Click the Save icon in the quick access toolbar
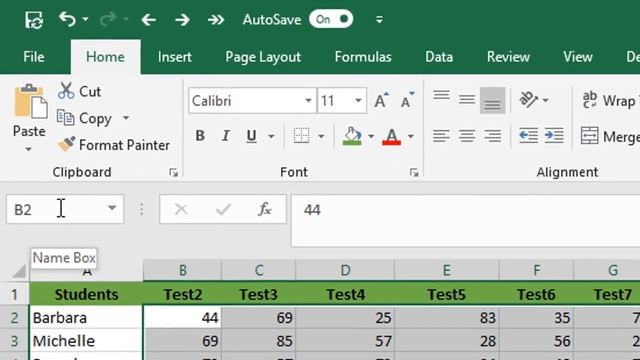This screenshot has width=640, height=360. [x=33, y=20]
